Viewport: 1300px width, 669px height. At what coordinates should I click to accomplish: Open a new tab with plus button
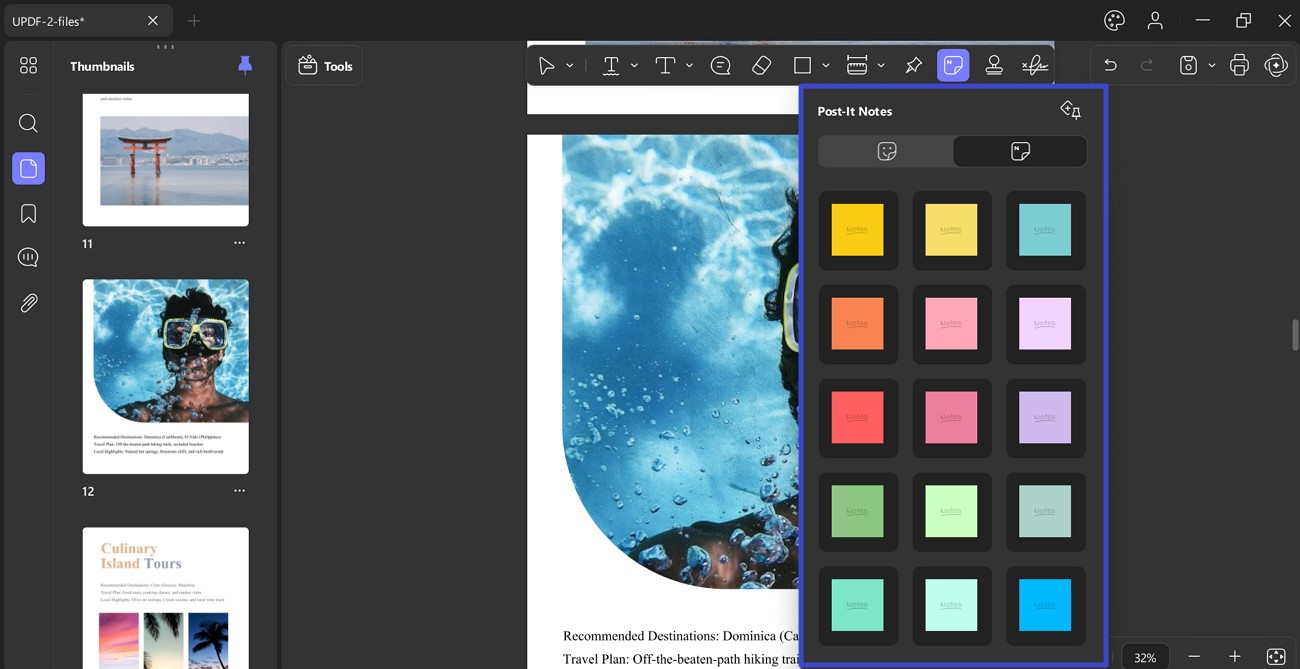point(194,21)
